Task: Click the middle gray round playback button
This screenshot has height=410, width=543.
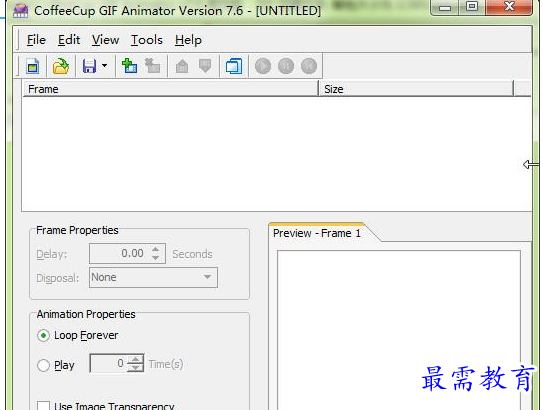Action: 286,66
